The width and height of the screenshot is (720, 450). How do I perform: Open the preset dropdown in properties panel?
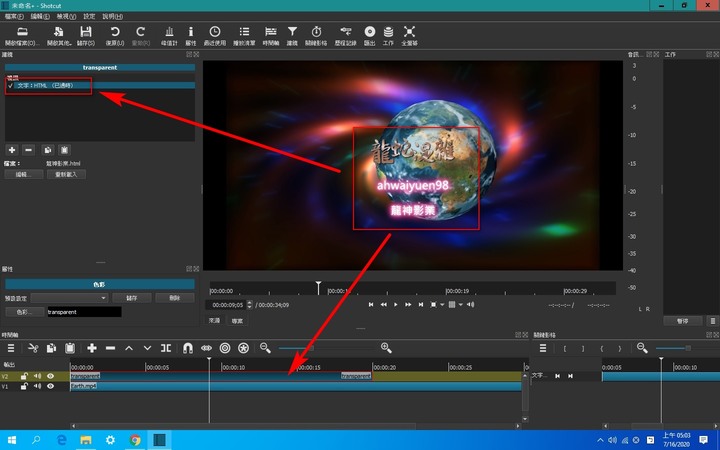(69, 298)
